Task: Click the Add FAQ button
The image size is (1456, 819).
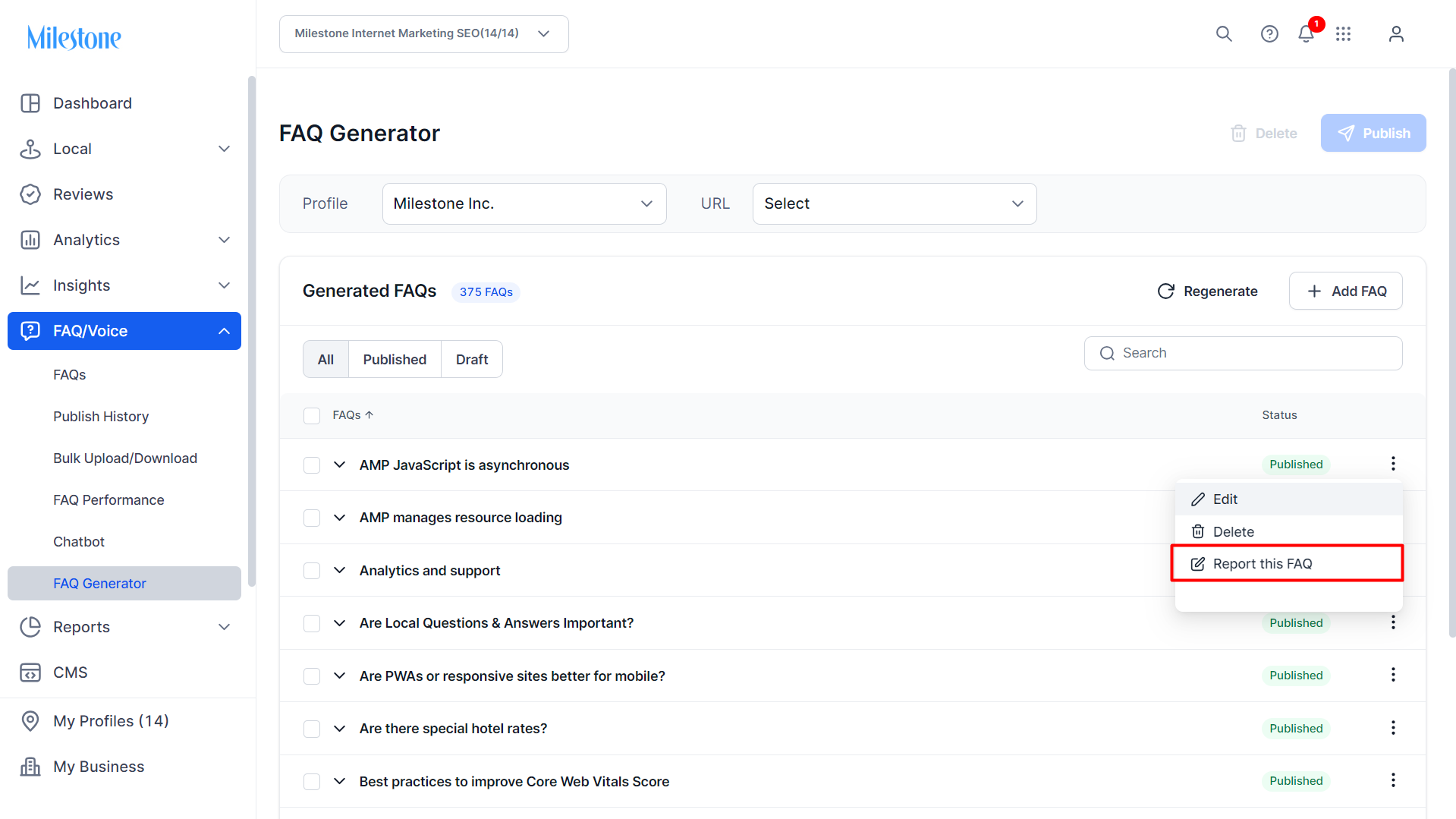Action: (1346, 291)
